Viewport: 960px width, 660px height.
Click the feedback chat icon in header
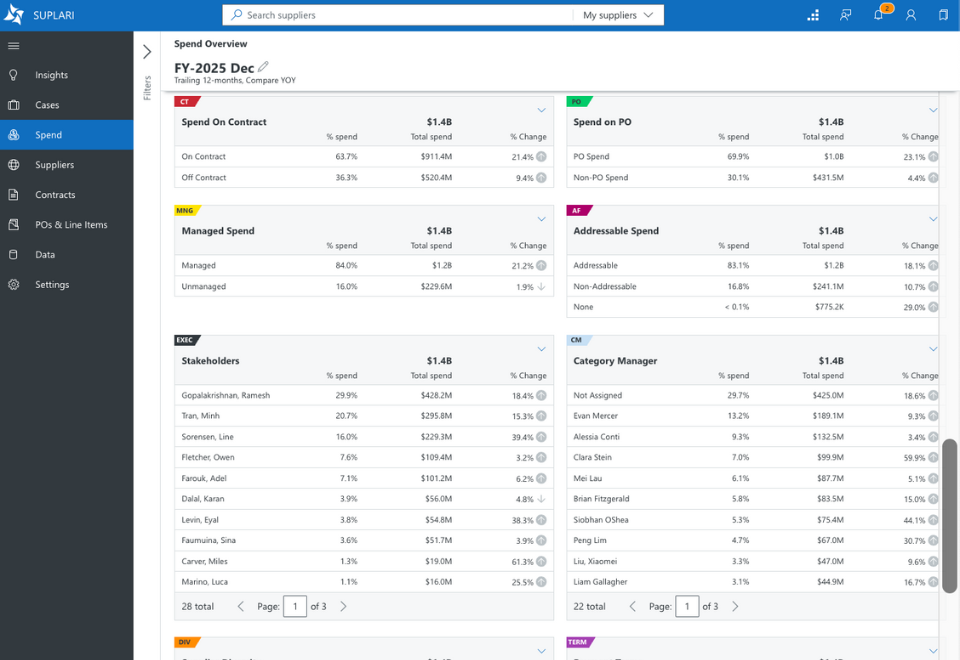pyautogui.click(x=846, y=15)
